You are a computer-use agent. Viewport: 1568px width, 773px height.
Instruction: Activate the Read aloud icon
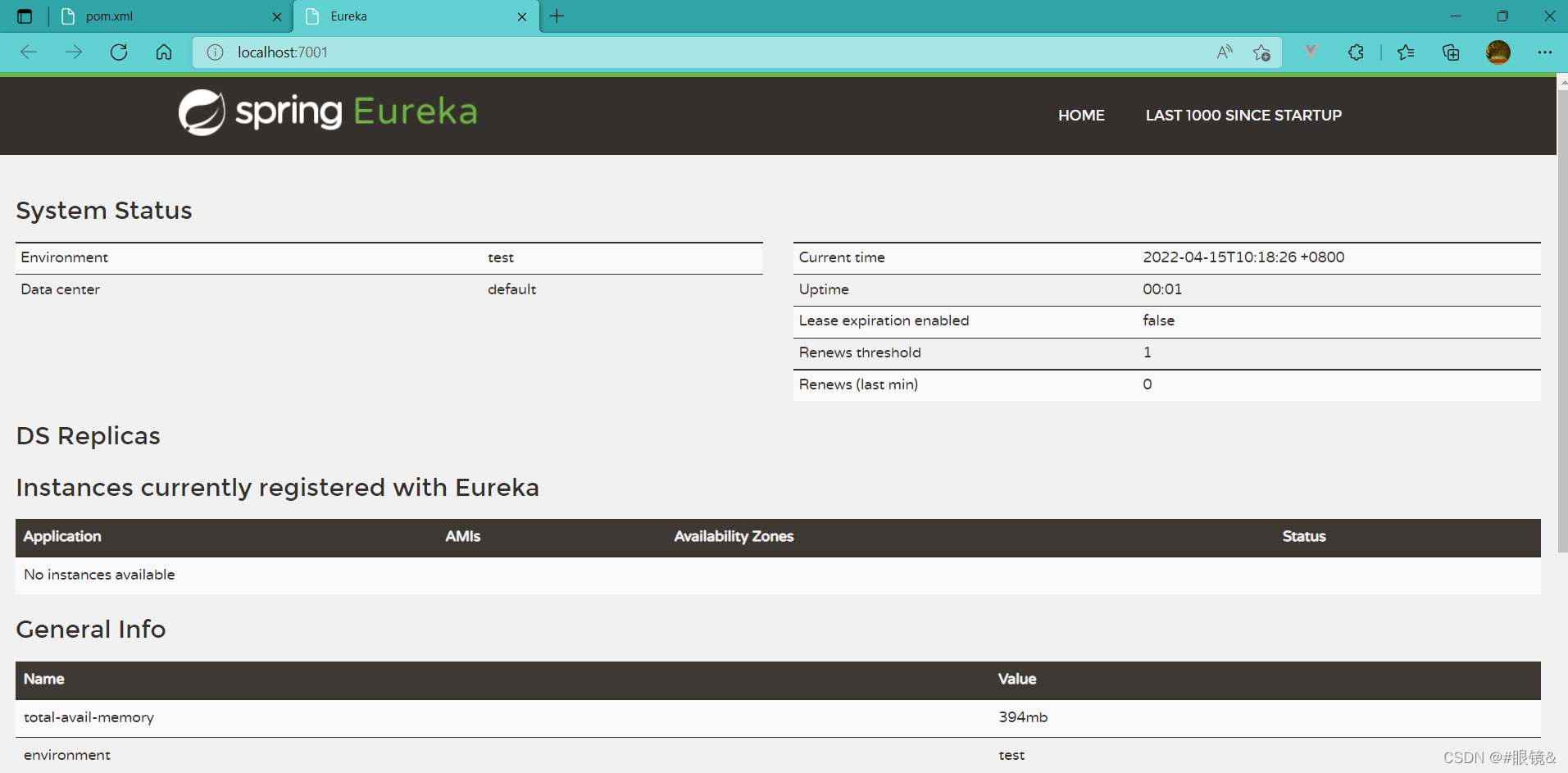(1225, 52)
